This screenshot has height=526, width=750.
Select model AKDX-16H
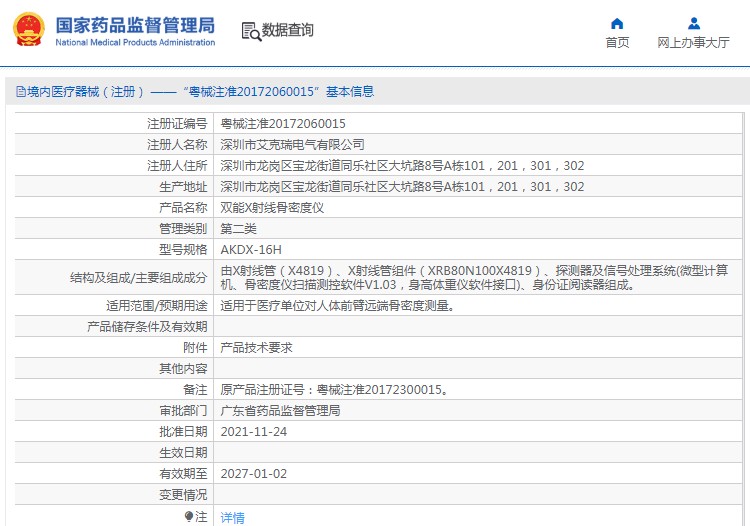coord(251,250)
